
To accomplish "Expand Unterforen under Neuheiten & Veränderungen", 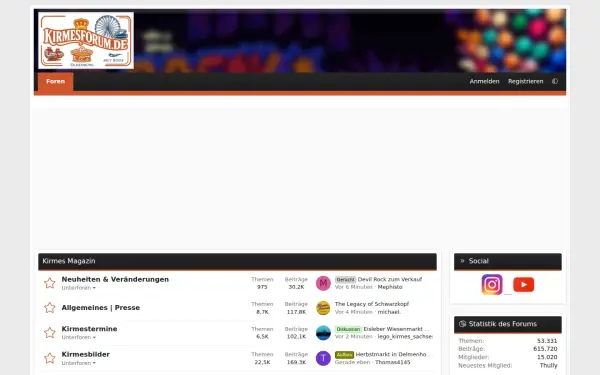I will (78, 288).
